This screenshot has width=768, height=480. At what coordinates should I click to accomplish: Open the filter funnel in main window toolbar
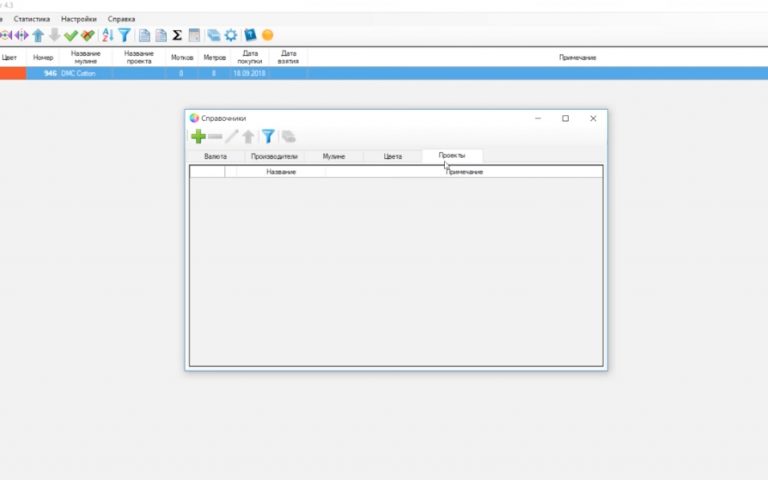click(x=124, y=35)
